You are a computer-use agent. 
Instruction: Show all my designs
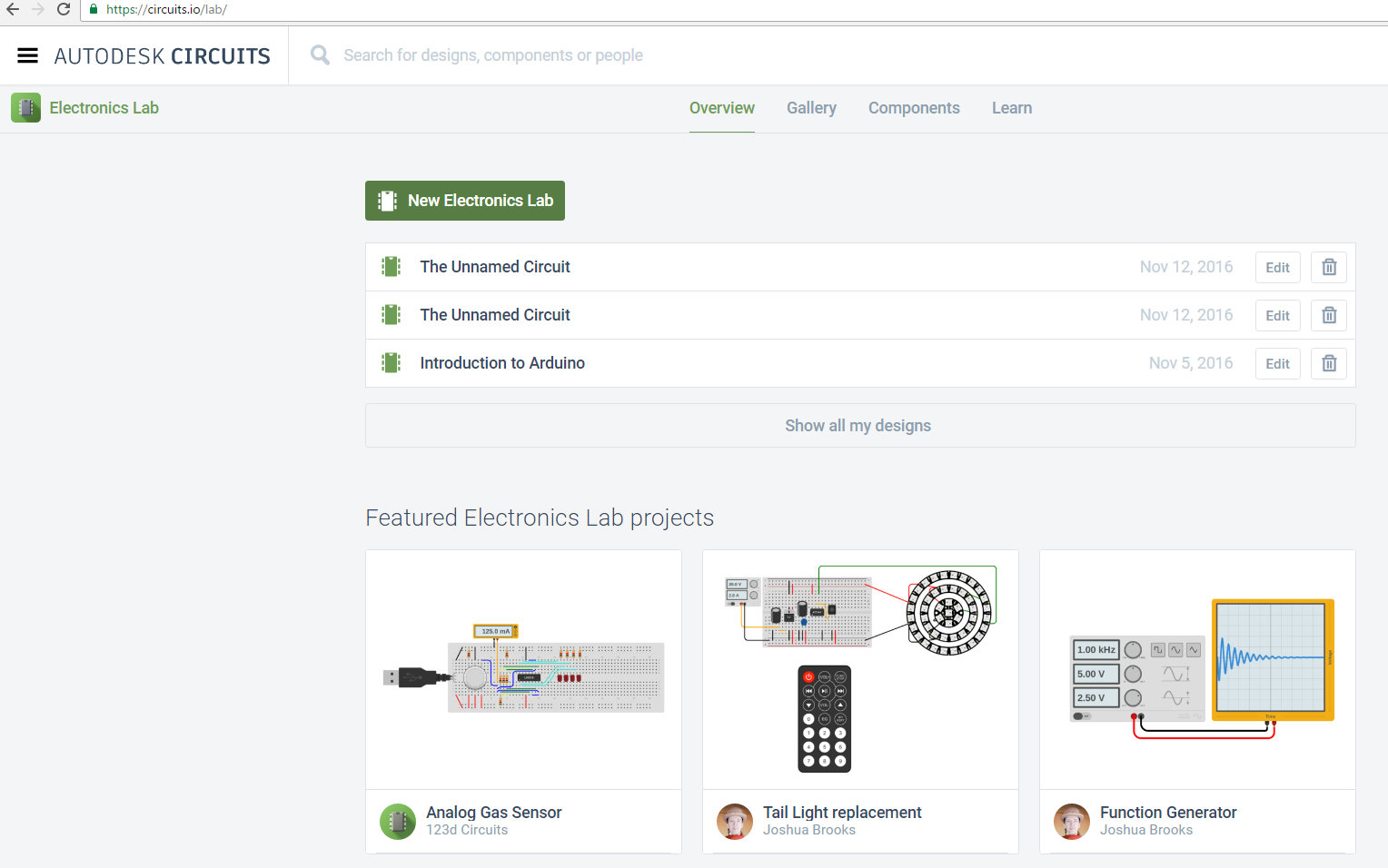point(860,426)
